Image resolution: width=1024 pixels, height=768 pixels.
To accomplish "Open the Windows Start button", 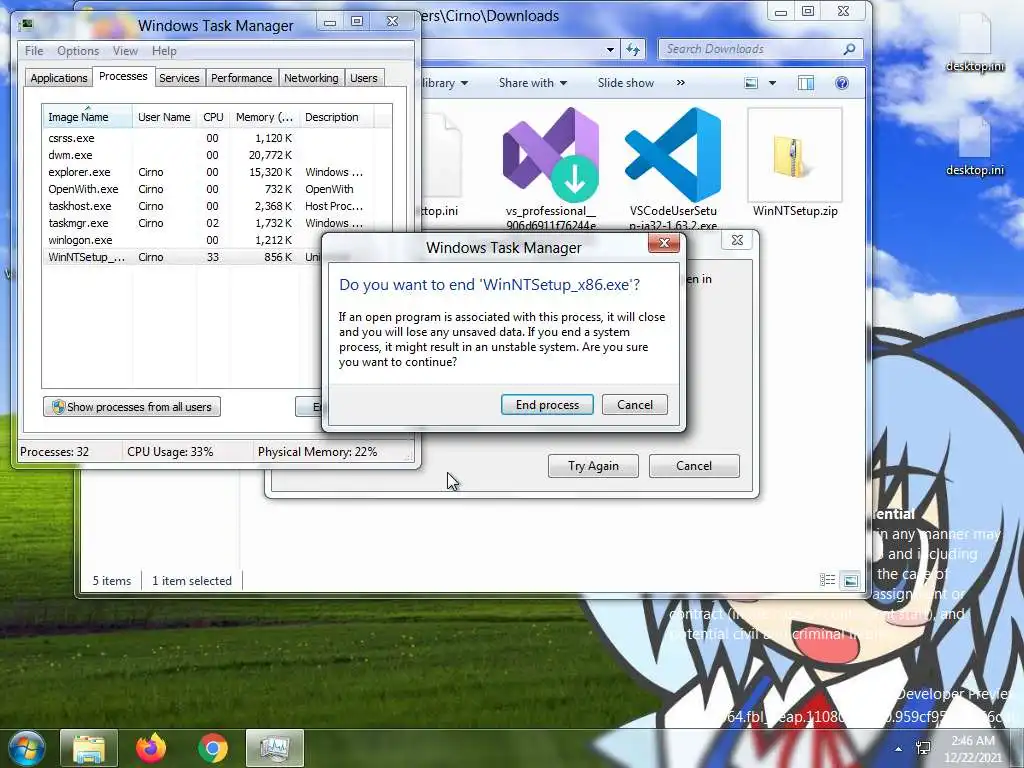I will coord(26,748).
